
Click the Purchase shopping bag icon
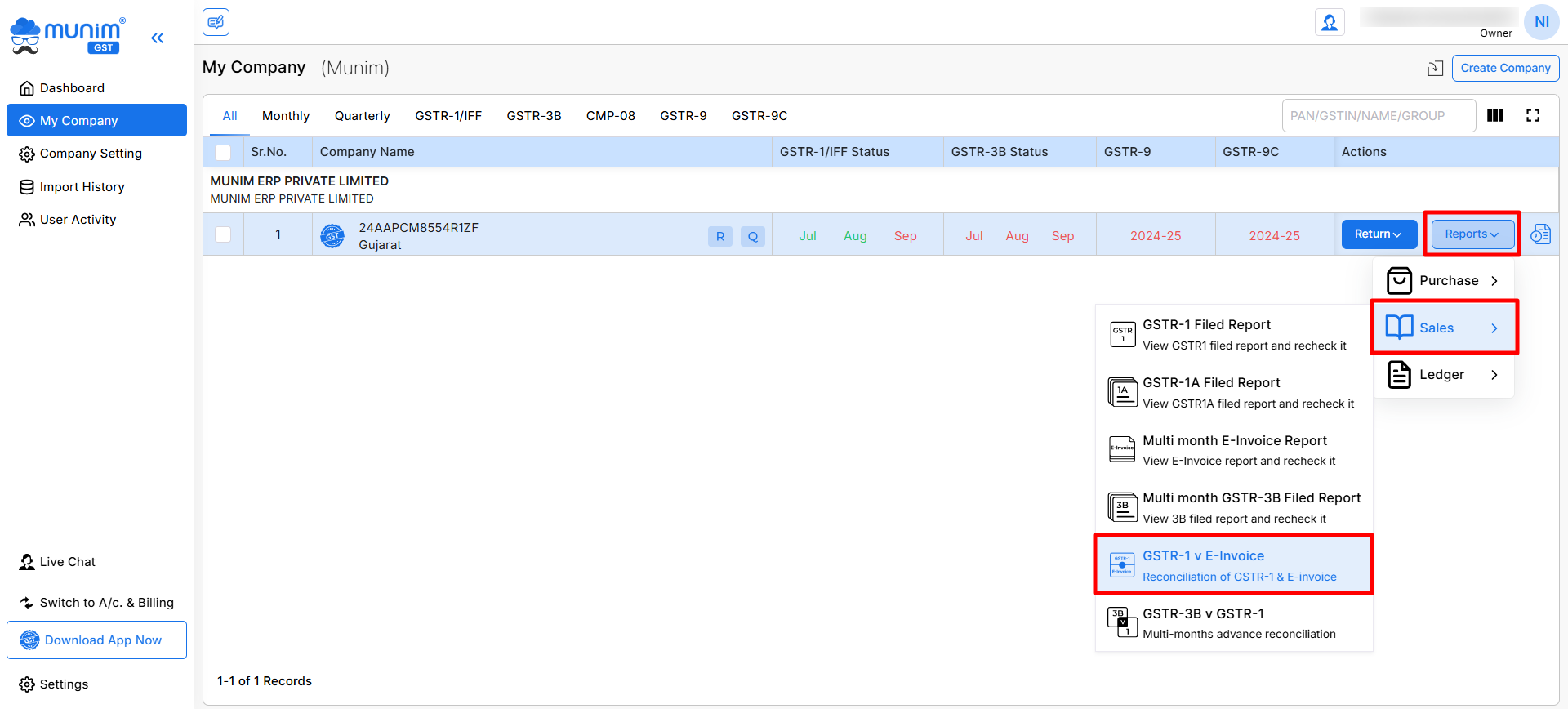(x=1399, y=280)
